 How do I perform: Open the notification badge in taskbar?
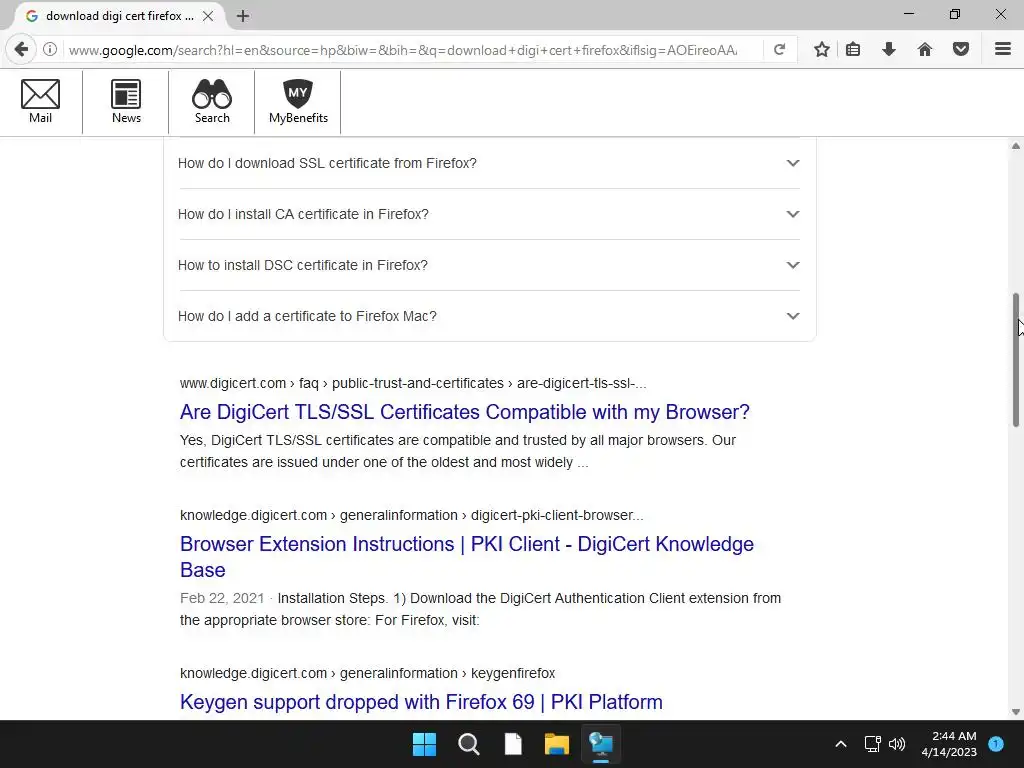[x=996, y=743]
